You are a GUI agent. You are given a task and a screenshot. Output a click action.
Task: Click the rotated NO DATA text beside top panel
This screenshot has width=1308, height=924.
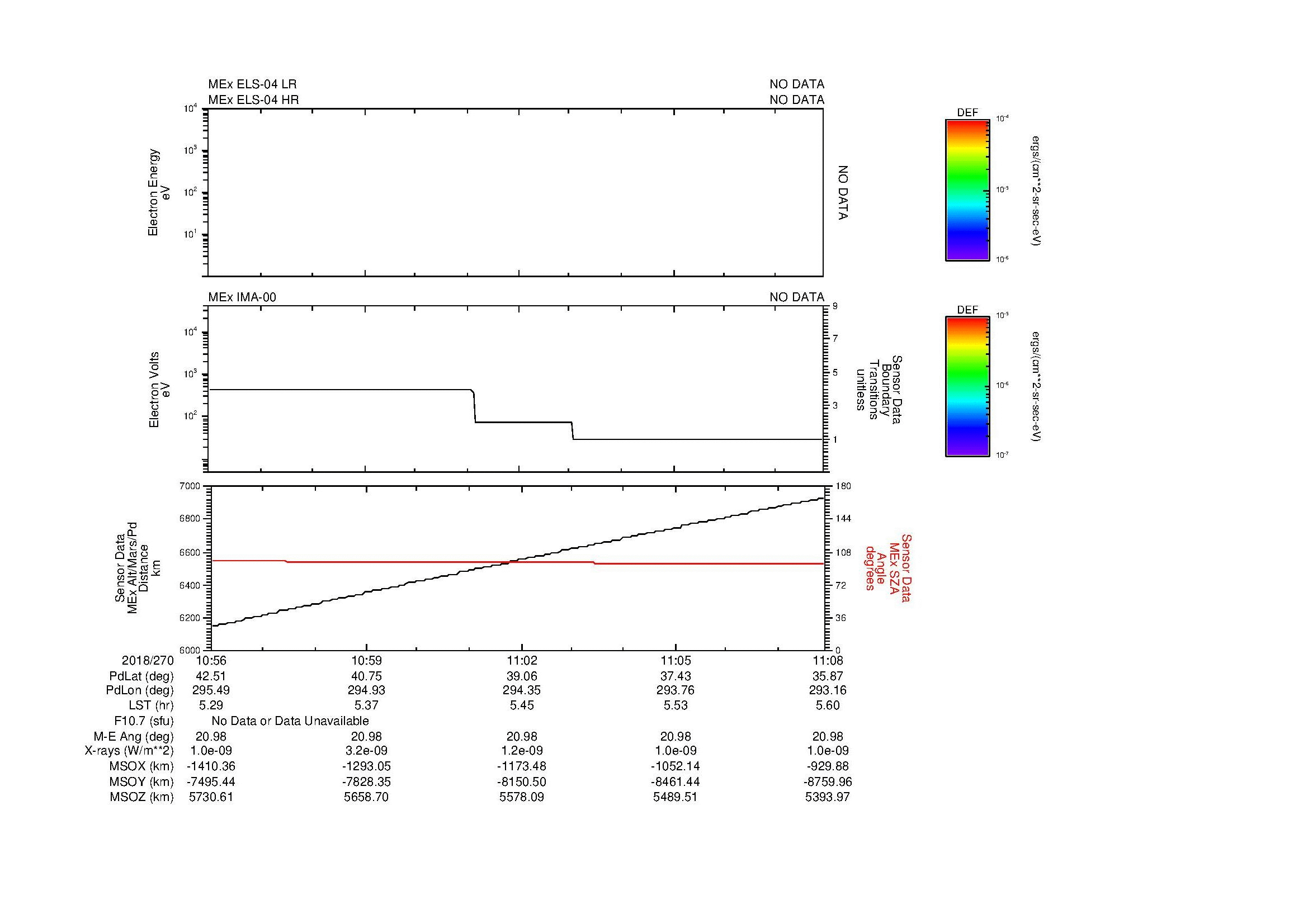click(843, 192)
